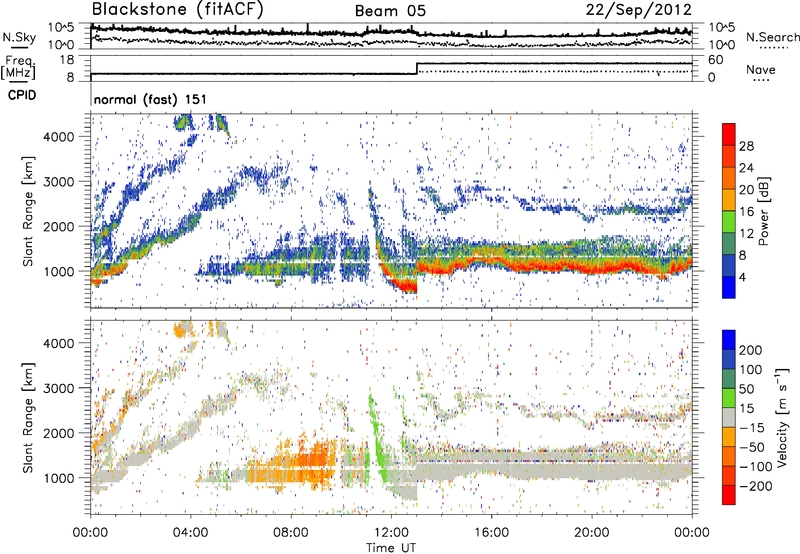
Task: Click the 'Time UT' axis title
Action: point(391,547)
